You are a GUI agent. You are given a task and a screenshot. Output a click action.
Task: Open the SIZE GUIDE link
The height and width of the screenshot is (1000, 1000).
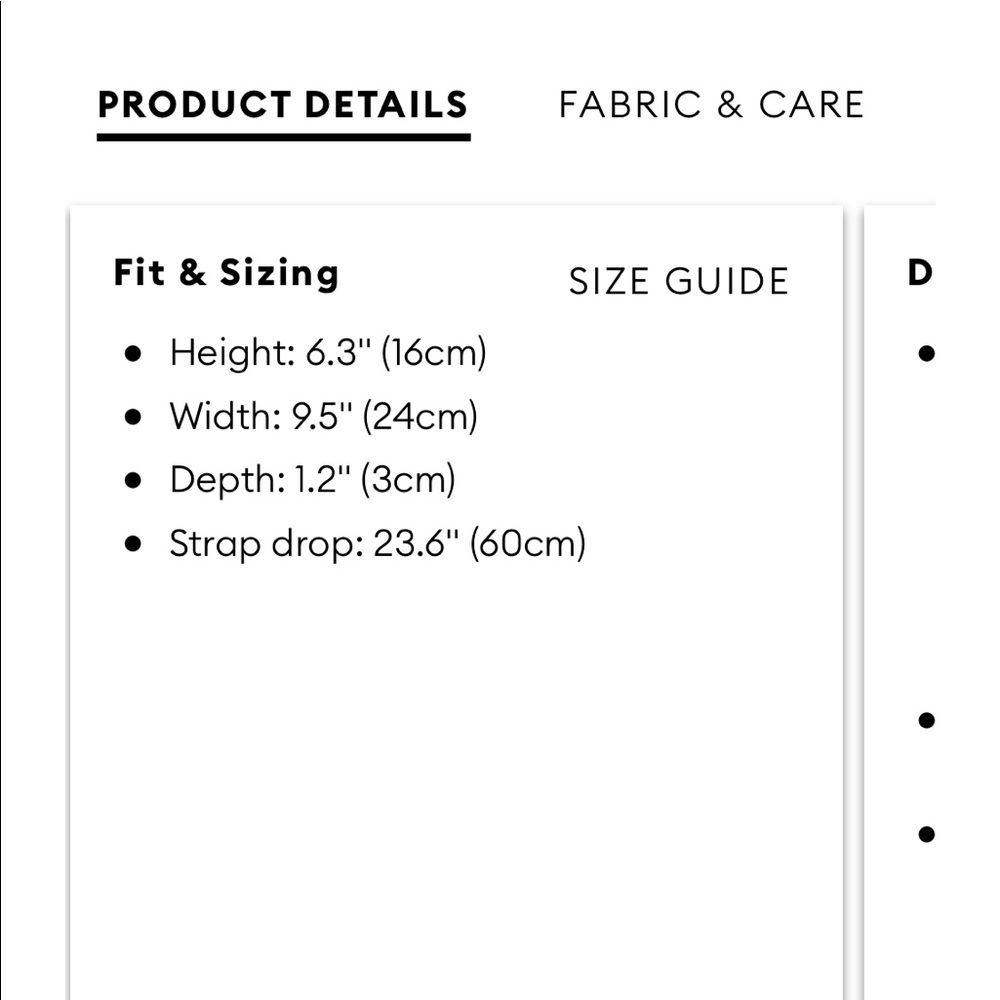pos(679,282)
